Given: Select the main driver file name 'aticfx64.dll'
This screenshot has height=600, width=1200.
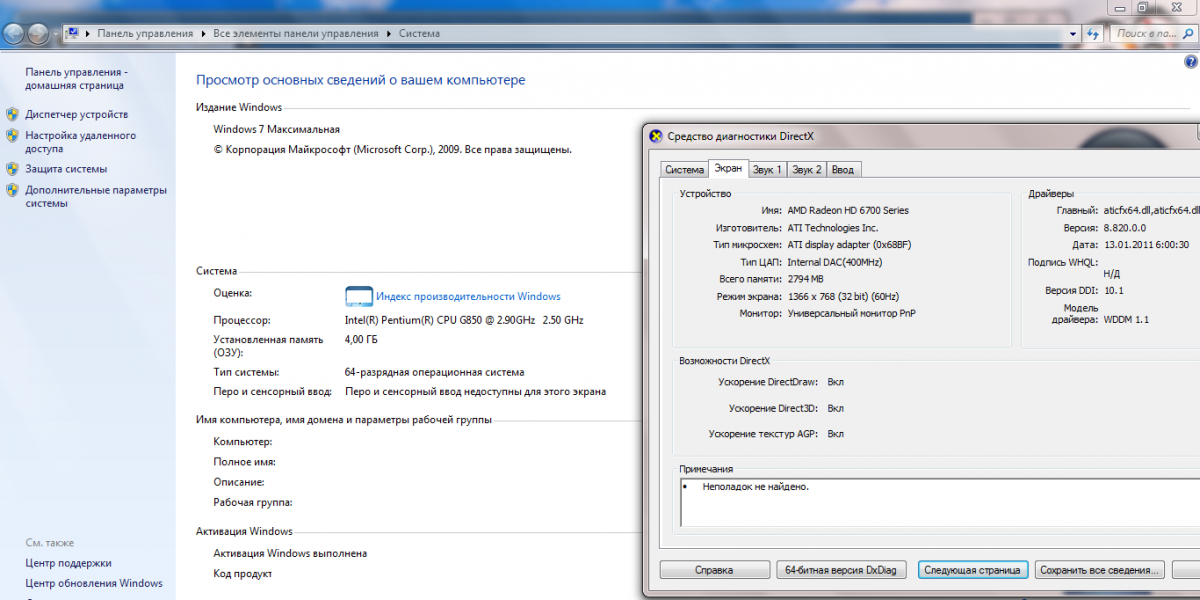Looking at the screenshot, I should pos(1128,211).
